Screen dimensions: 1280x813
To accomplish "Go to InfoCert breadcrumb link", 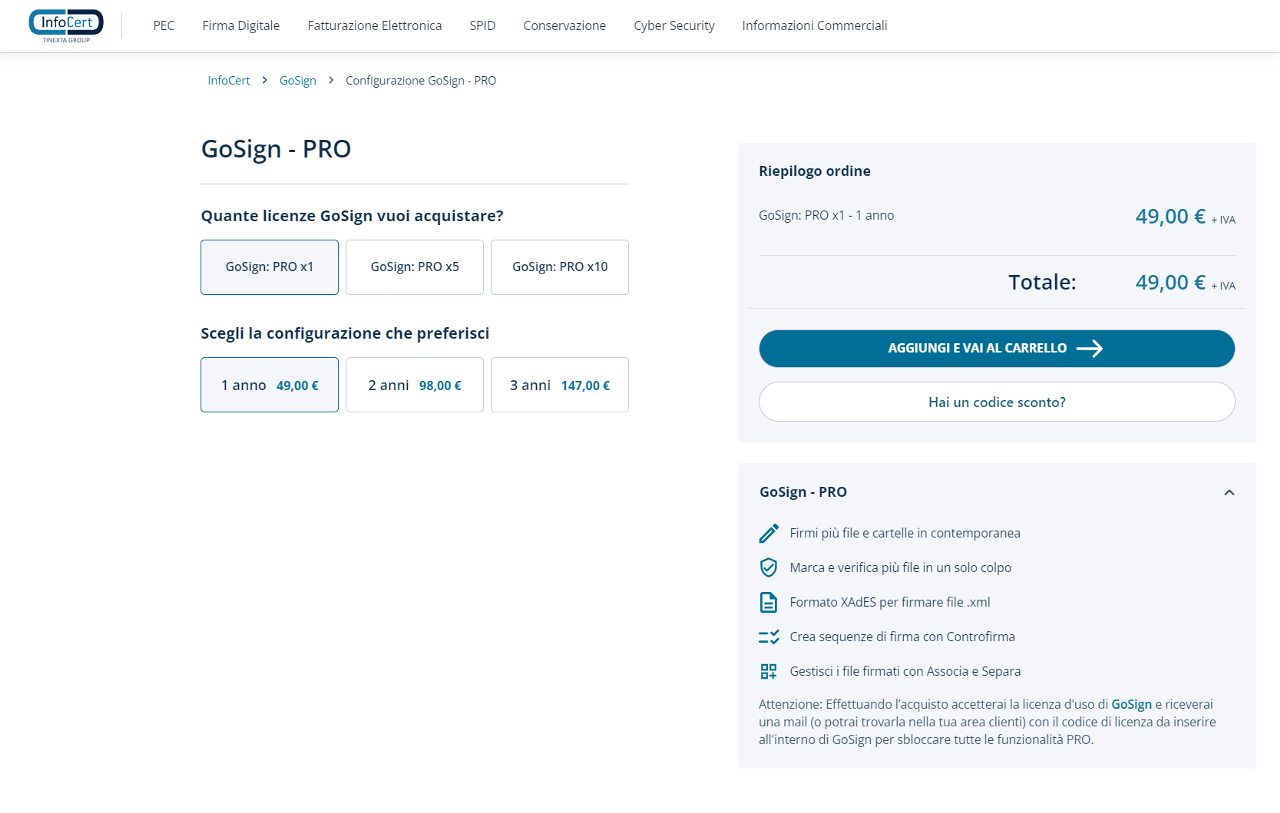I will click(229, 80).
